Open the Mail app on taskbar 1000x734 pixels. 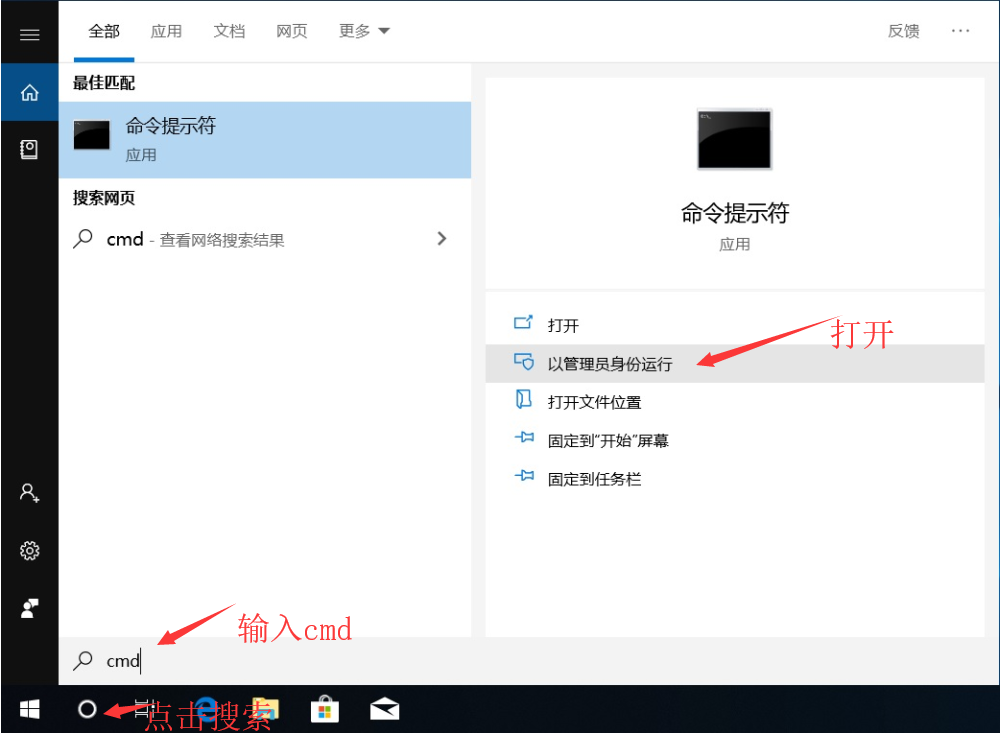point(385,709)
